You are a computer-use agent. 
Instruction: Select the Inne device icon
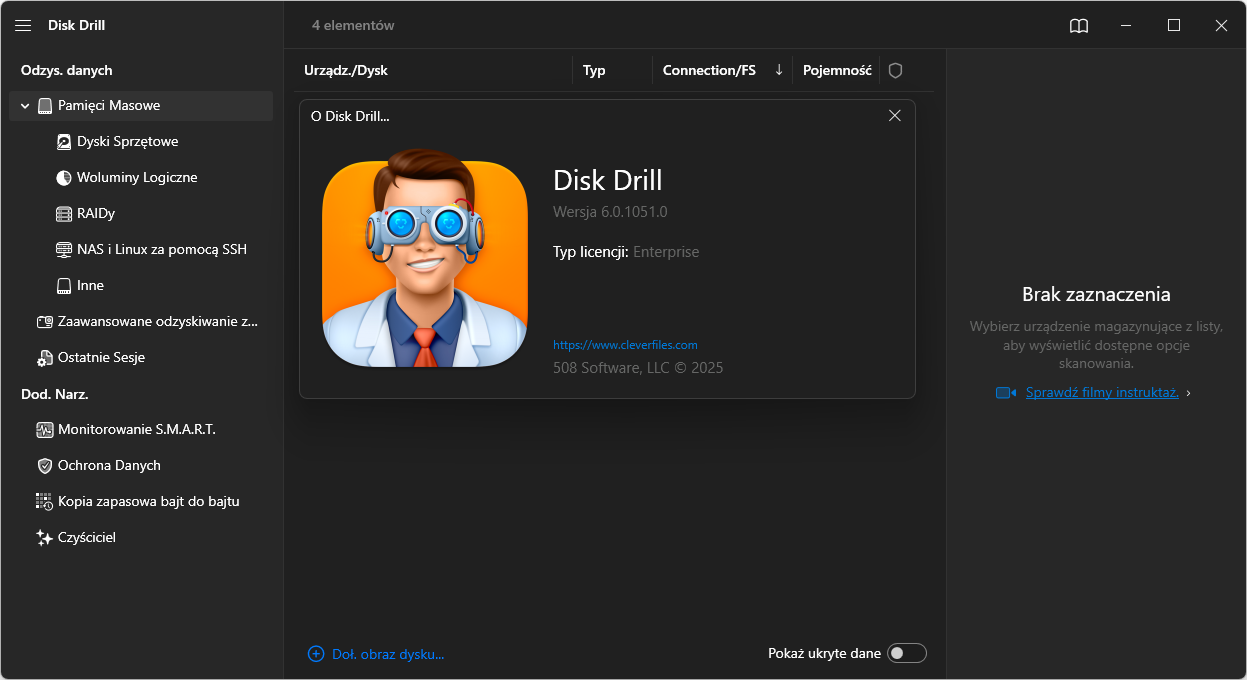point(64,286)
